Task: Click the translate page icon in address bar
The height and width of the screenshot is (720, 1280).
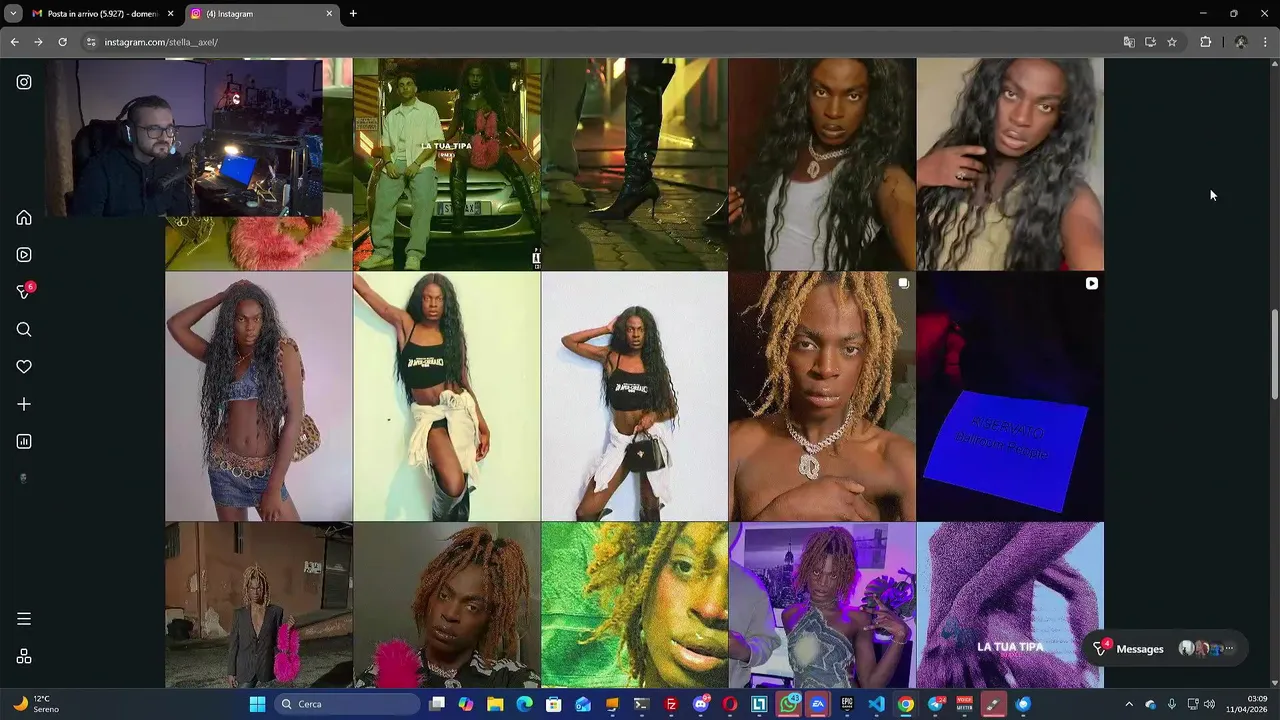Action: [x=1129, y=42]
